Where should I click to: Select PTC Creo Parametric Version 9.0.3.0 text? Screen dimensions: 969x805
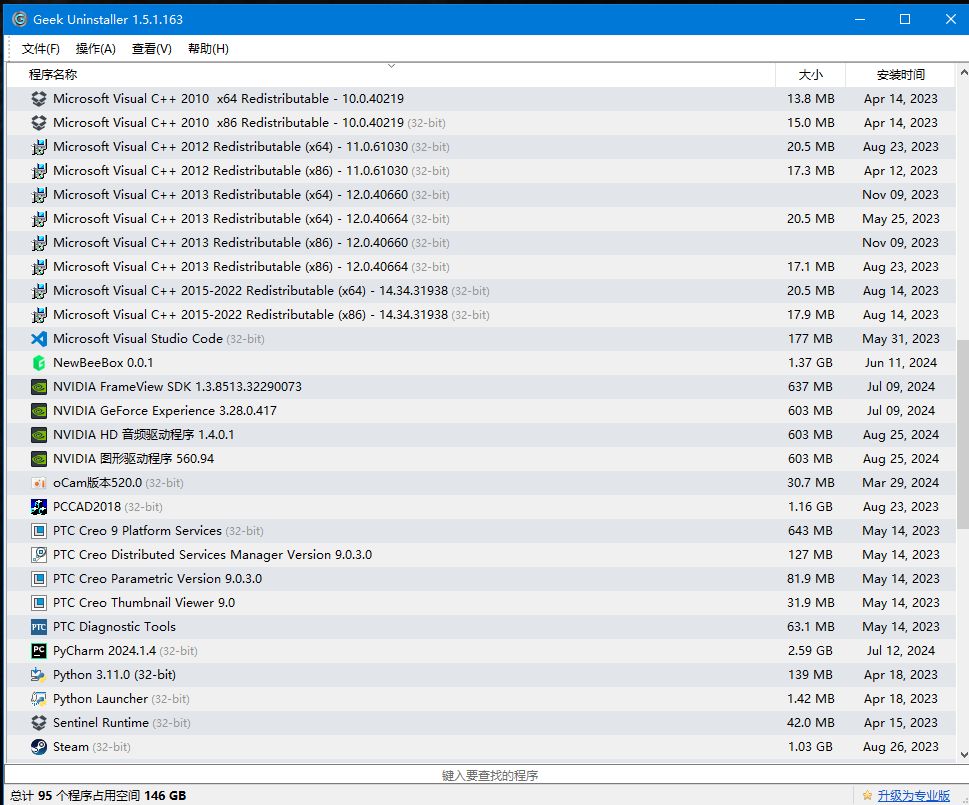tap(158, 579)
